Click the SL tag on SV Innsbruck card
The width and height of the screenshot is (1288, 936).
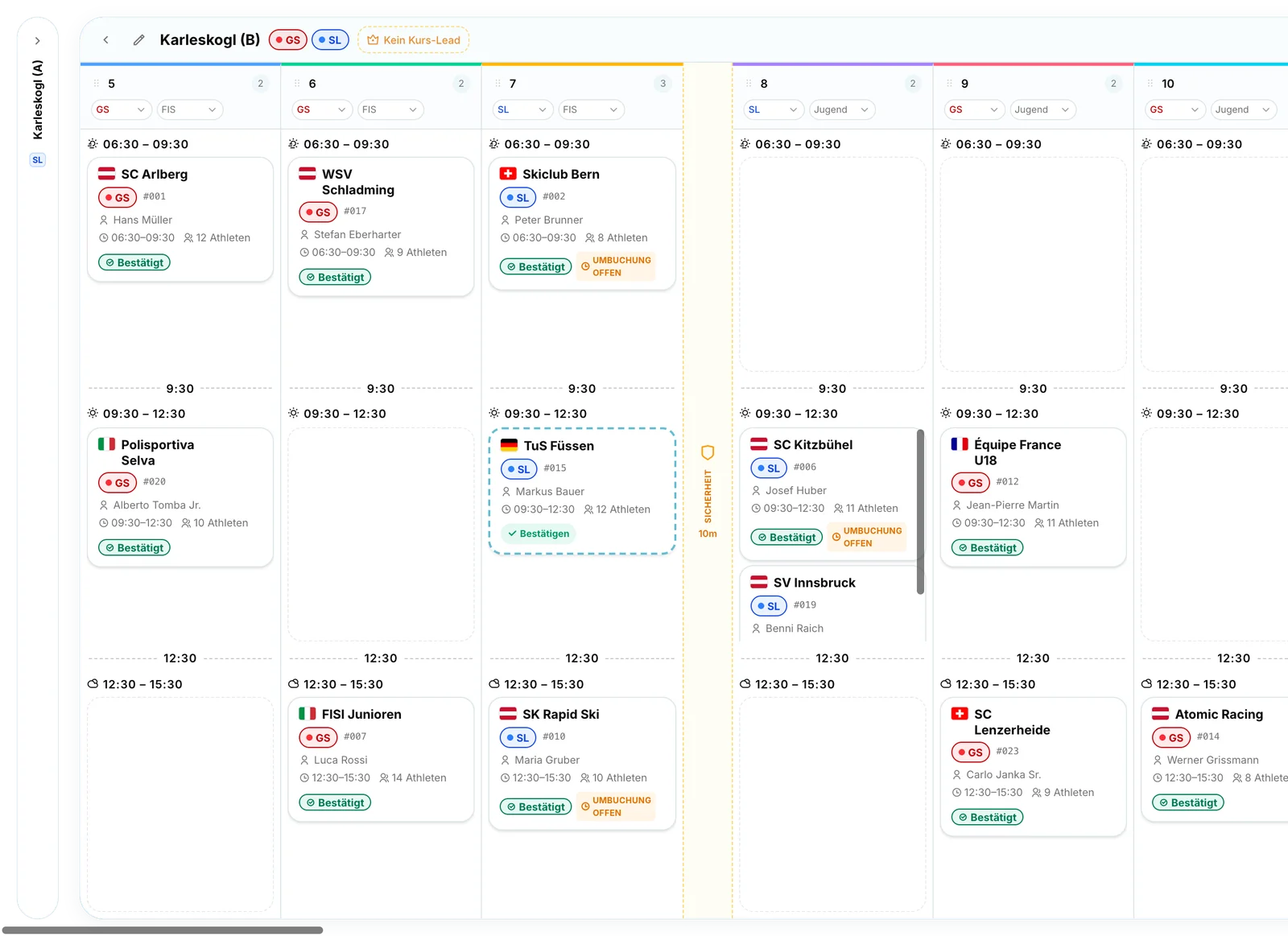pos(769,606)
